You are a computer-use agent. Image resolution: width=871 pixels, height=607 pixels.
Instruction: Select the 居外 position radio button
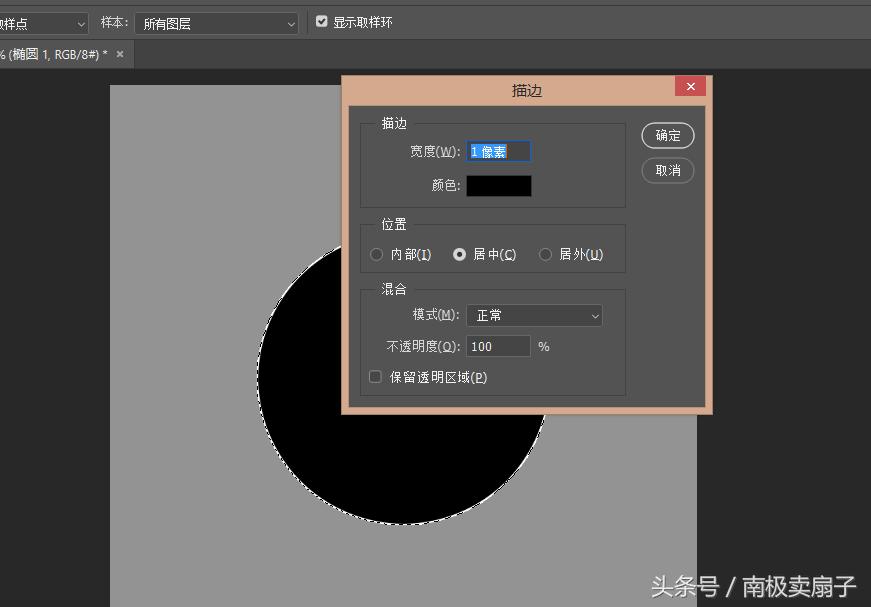[x=545, y=254]
